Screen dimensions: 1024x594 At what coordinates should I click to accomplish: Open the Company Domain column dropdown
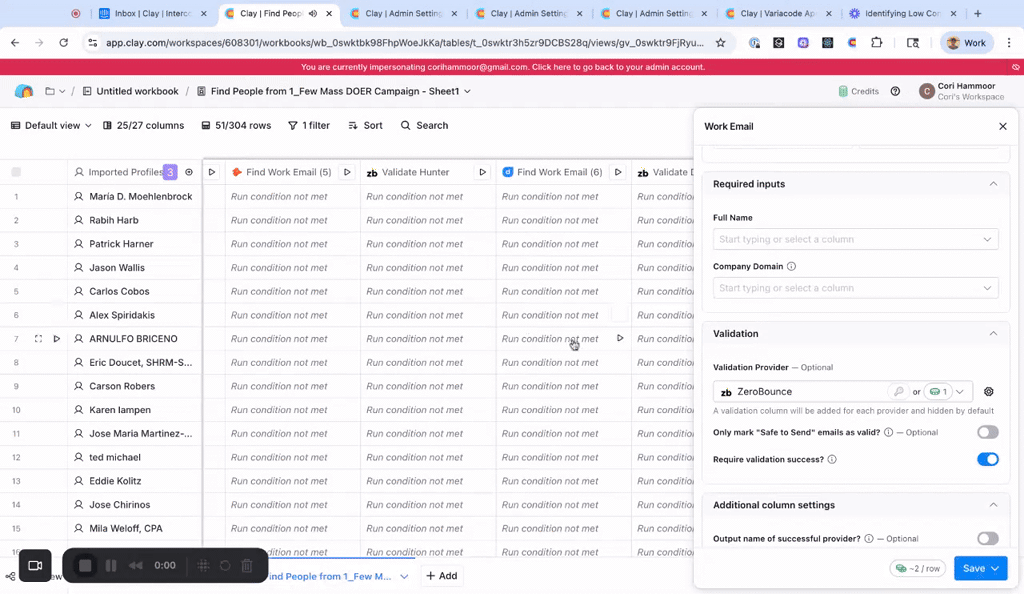855,288
